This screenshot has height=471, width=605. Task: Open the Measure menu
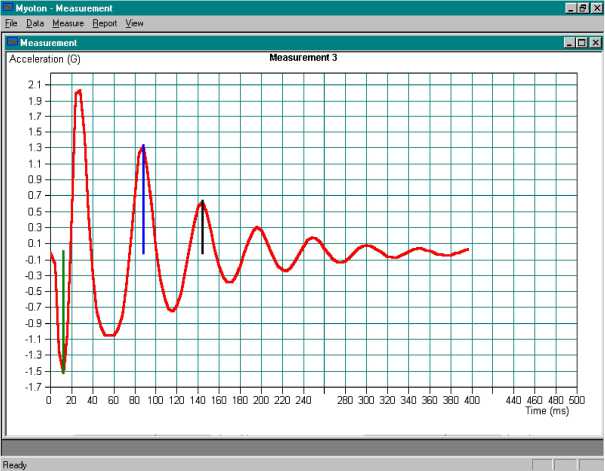pyautogui.click(x=69, y=23)
